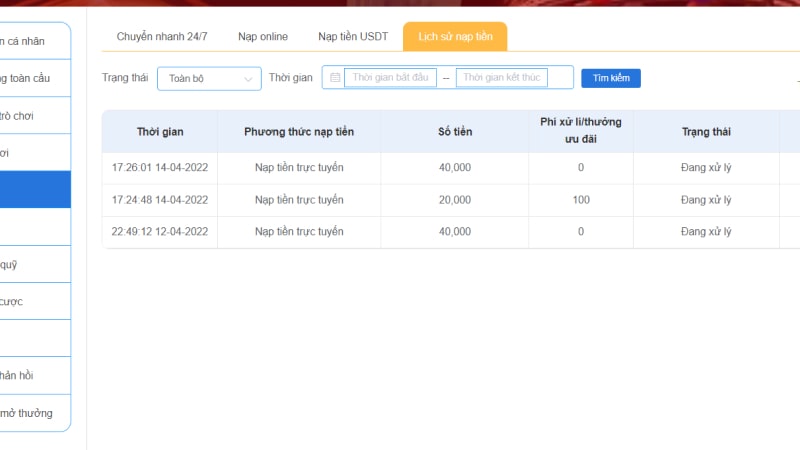
Task: Open the mở thưởng sidebar item
Action: click(35, 413)
